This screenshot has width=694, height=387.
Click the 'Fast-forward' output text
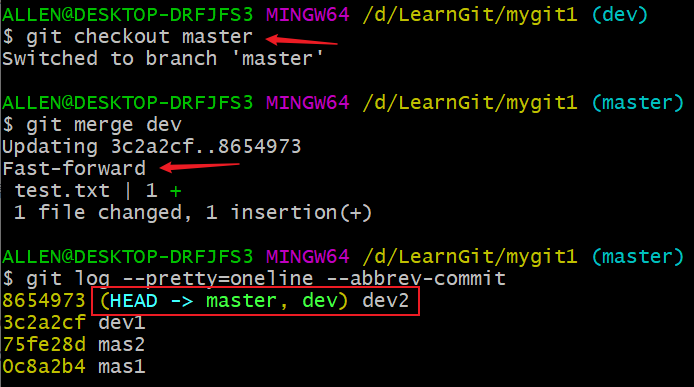coord(74,169)
